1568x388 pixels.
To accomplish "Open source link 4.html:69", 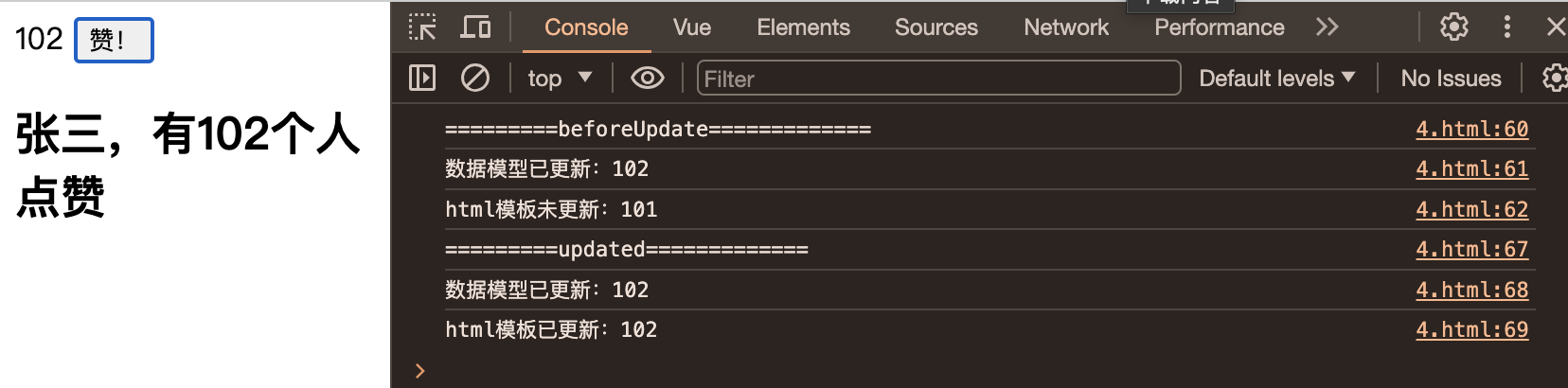I will point(1472,329).
